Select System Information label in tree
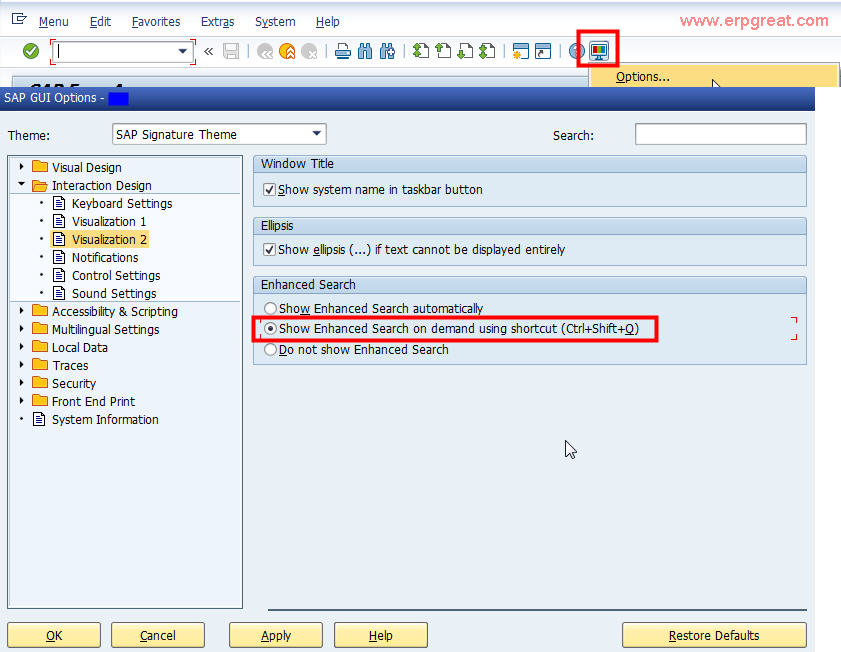The width and height of the screenshot is (841, 652). pos(105,419)
